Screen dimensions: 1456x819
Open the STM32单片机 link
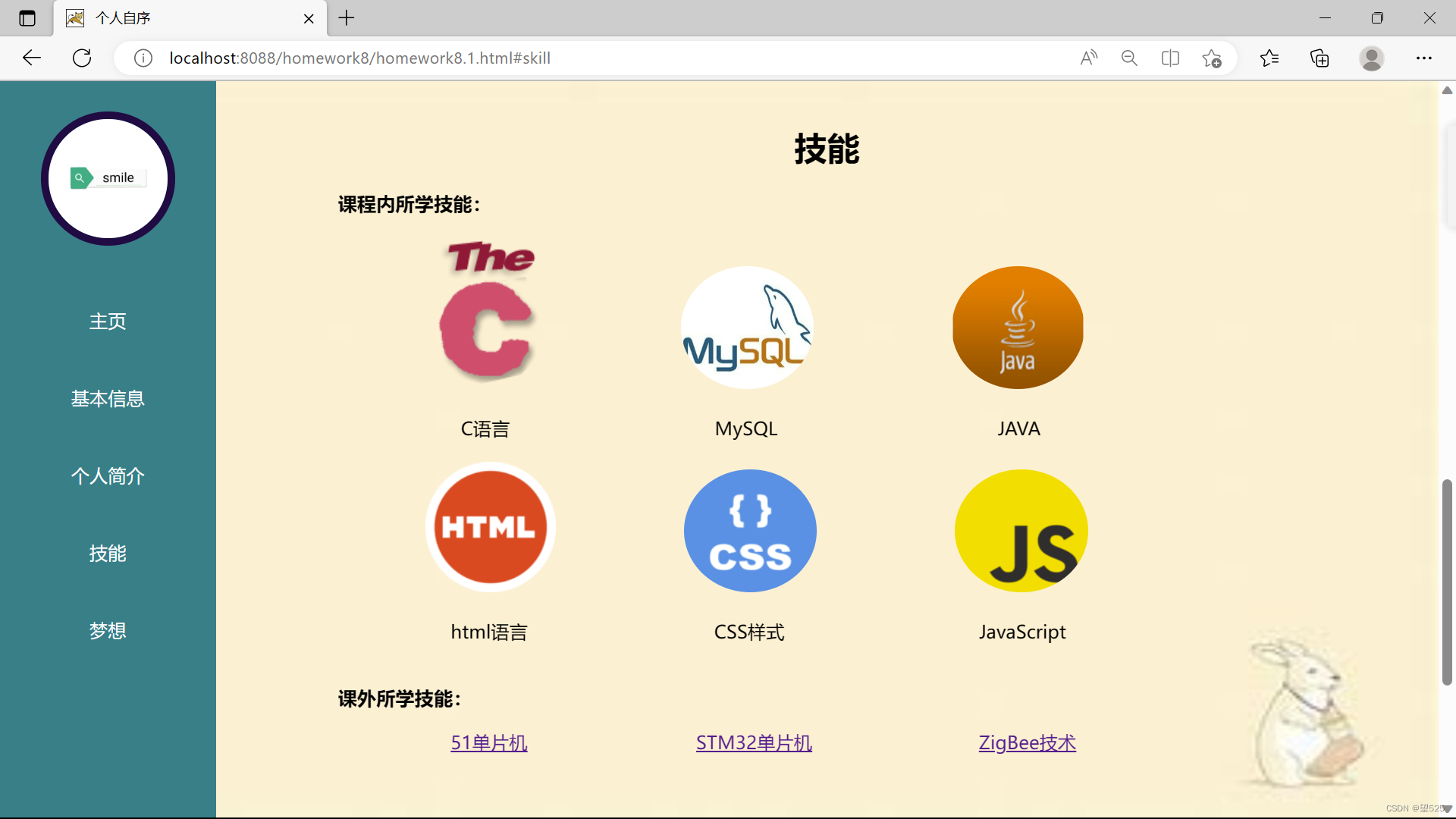[754, 743]
